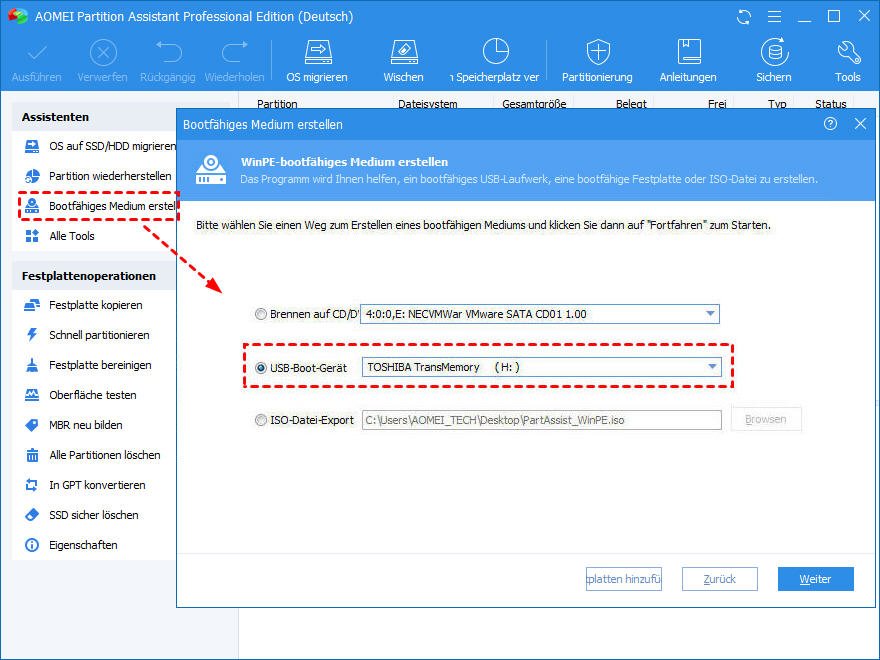Open Eigenschaften in sidebar
Image resolution: width=880 pixels, height=660 pixels.
coord(71,546)
